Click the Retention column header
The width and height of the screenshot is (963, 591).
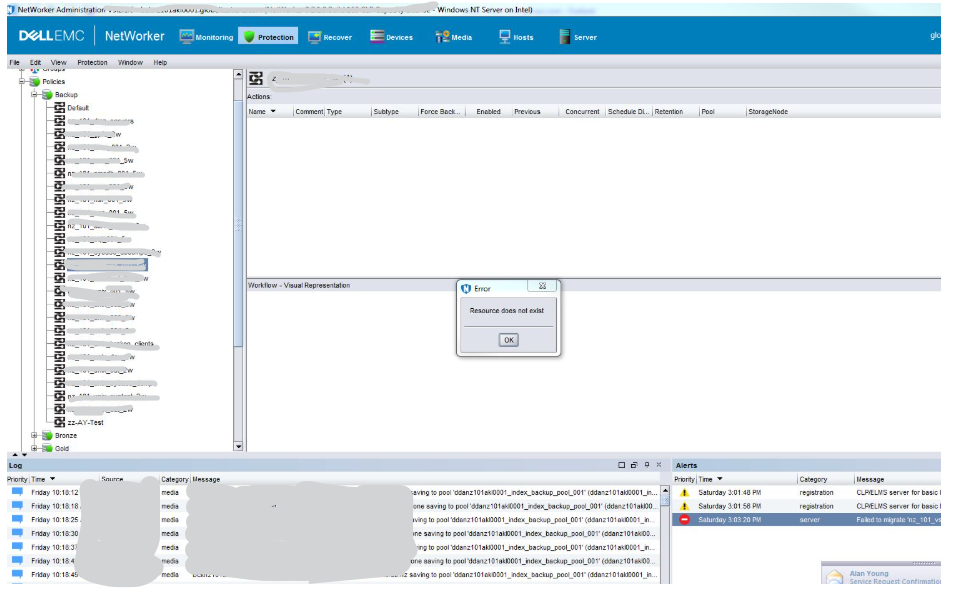click(x=676, y=112)
